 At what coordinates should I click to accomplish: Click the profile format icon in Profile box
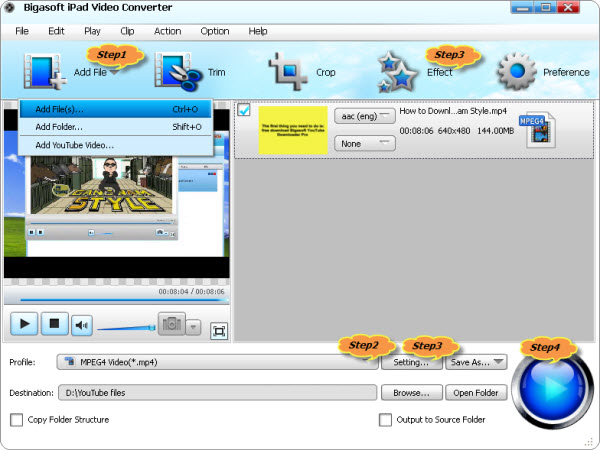69,362
